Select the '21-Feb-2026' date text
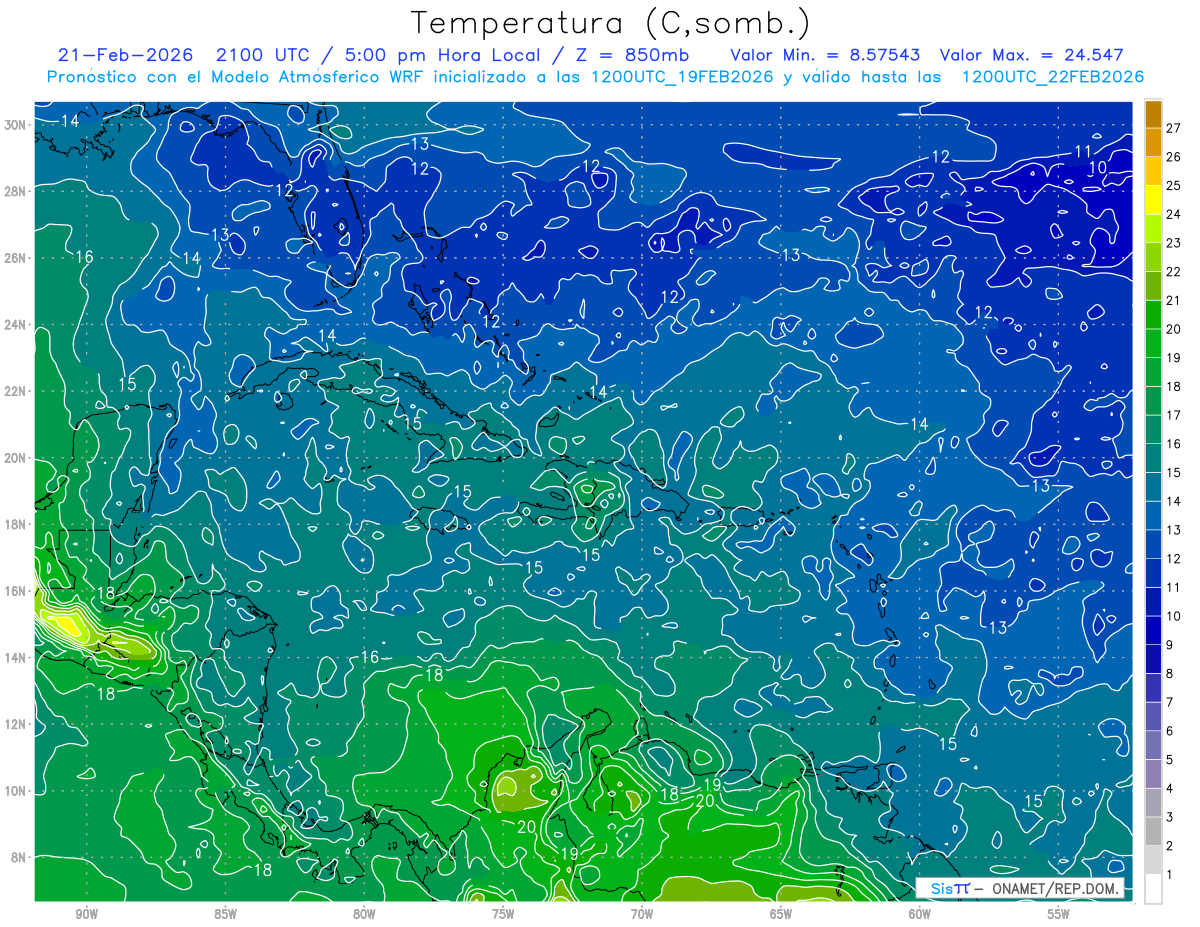The image size is (1200, 927). [125, 56]
